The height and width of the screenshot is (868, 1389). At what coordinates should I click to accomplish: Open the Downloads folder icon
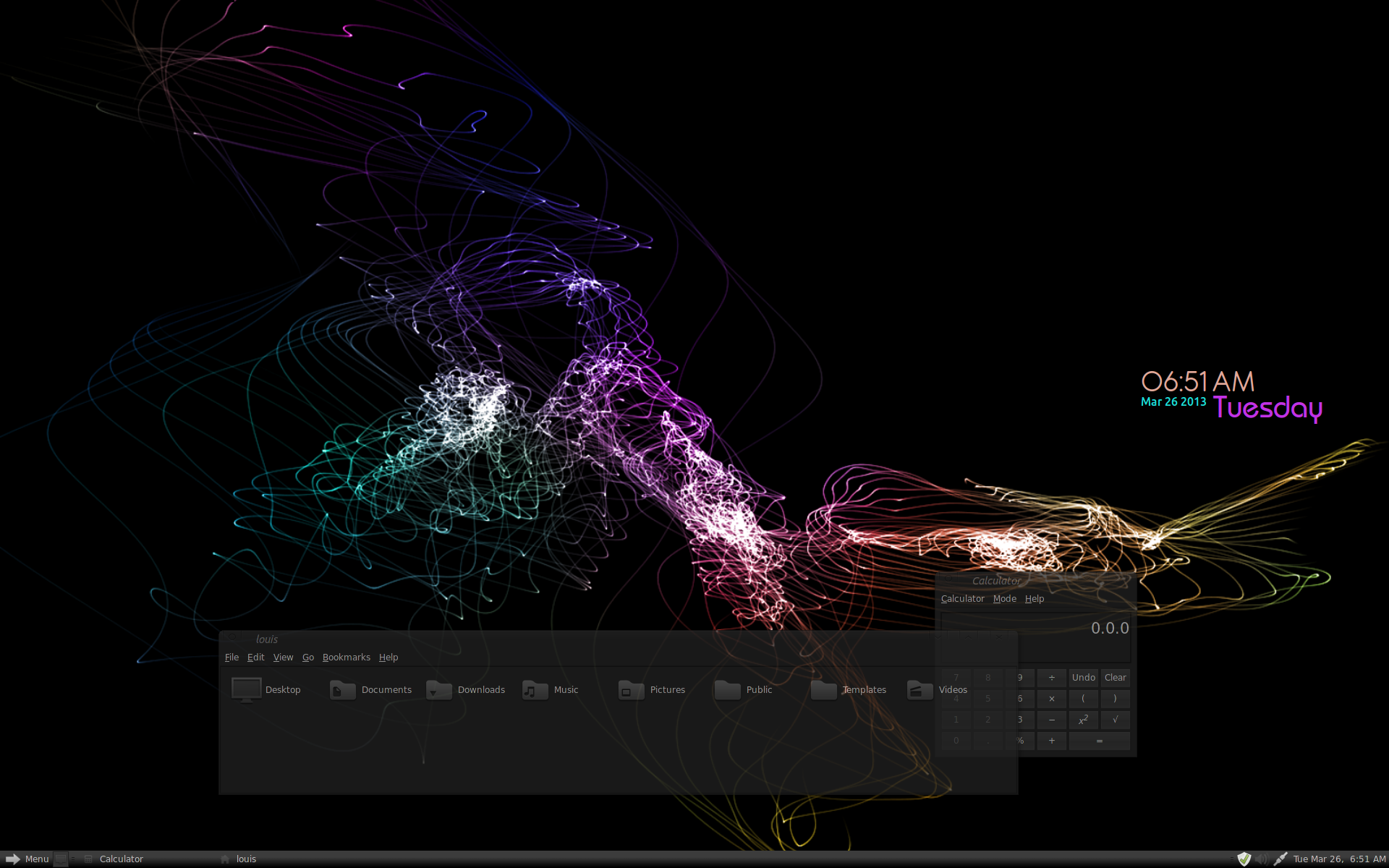[x=439, y=690]
